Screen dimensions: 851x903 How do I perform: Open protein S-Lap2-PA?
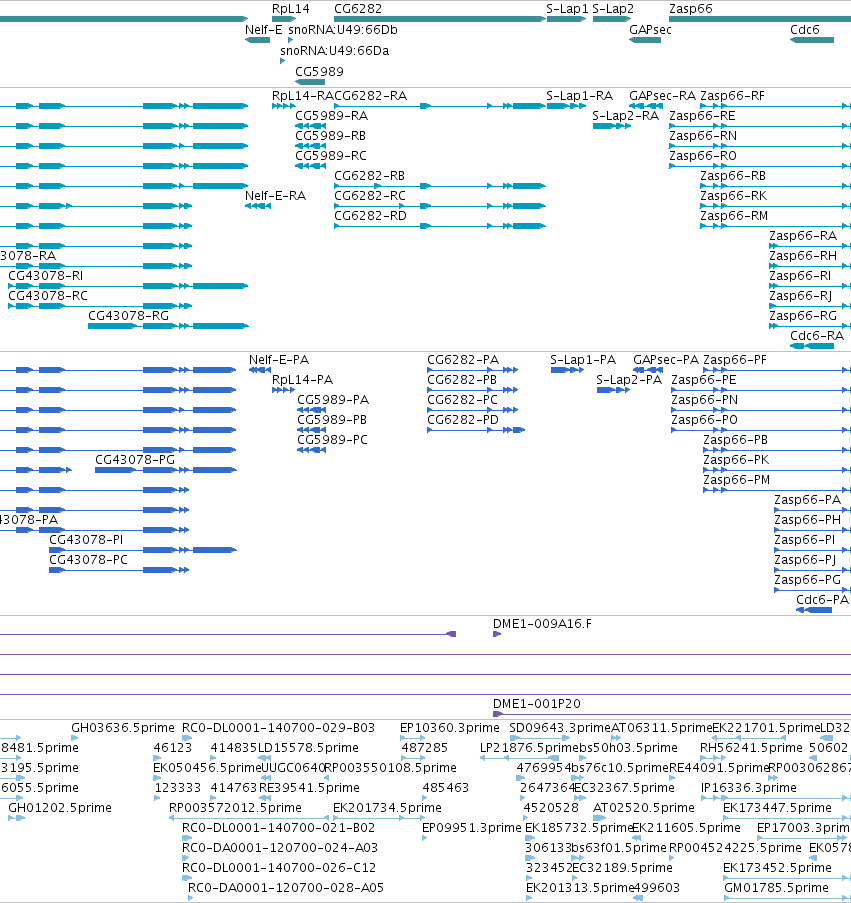pyautogui.click(x=629, y=380)
